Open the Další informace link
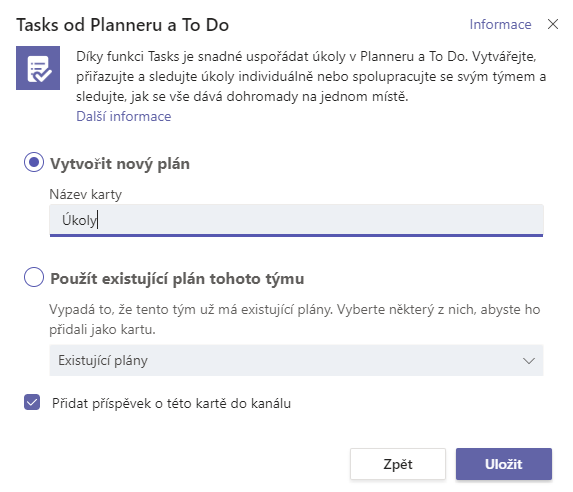Screen dimensions: 573x492 [x=124, y=116]
